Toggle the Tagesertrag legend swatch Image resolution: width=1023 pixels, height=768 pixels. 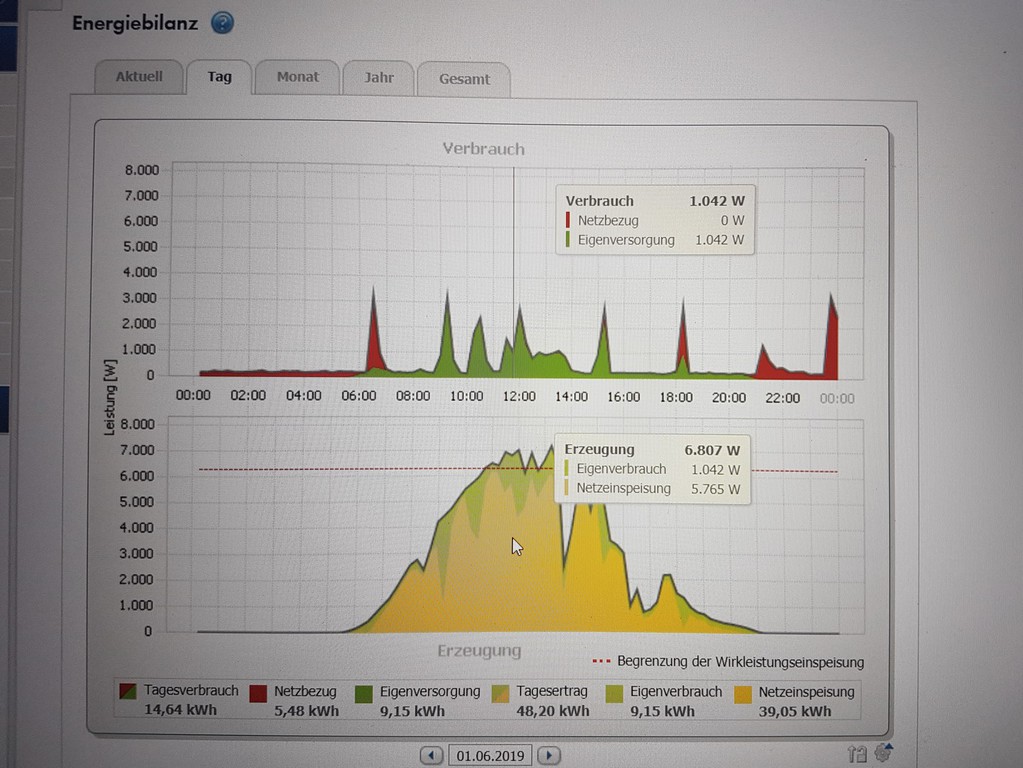(x=501, y=693)
